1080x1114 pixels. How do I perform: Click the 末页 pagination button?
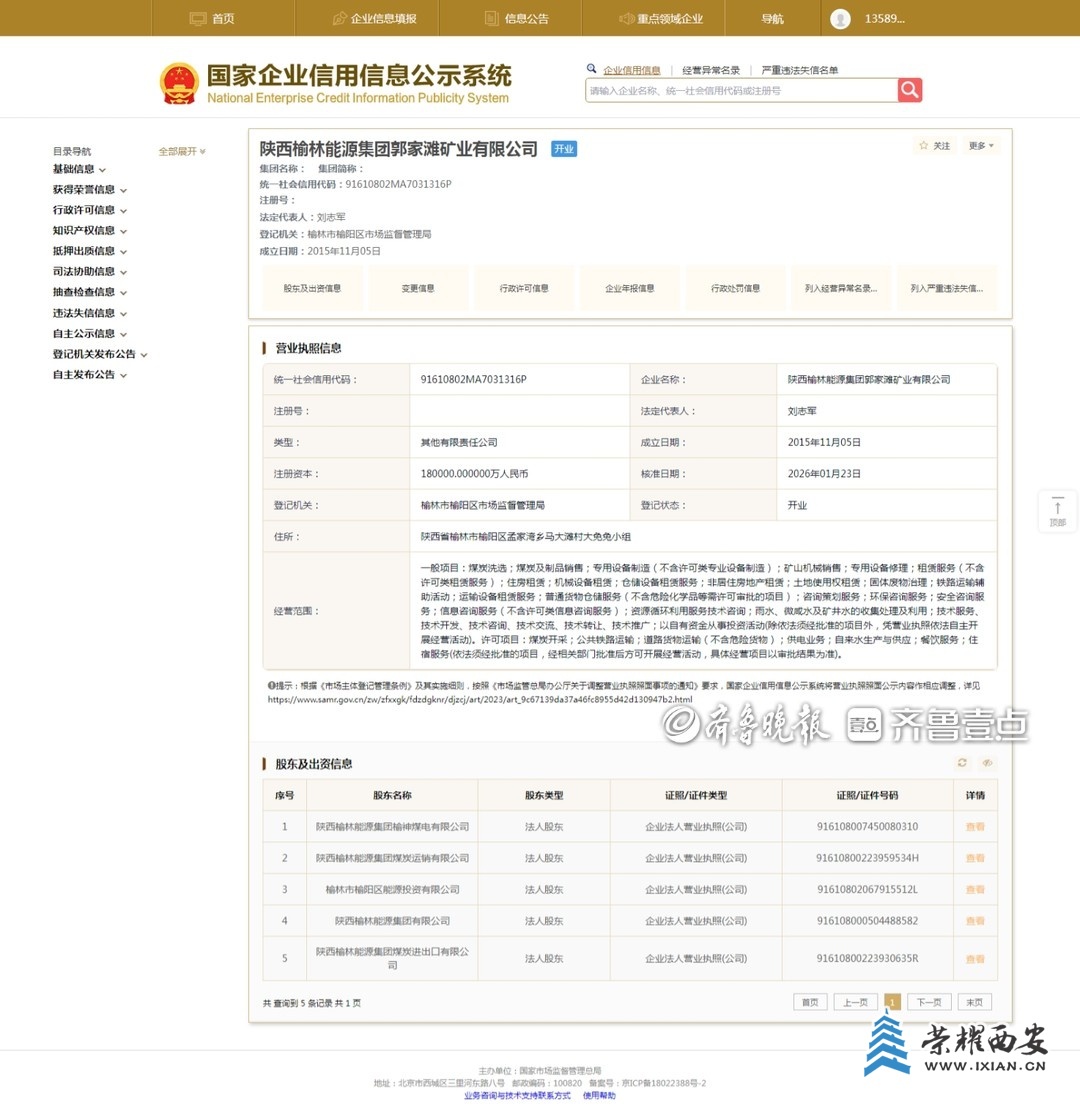974,1002
